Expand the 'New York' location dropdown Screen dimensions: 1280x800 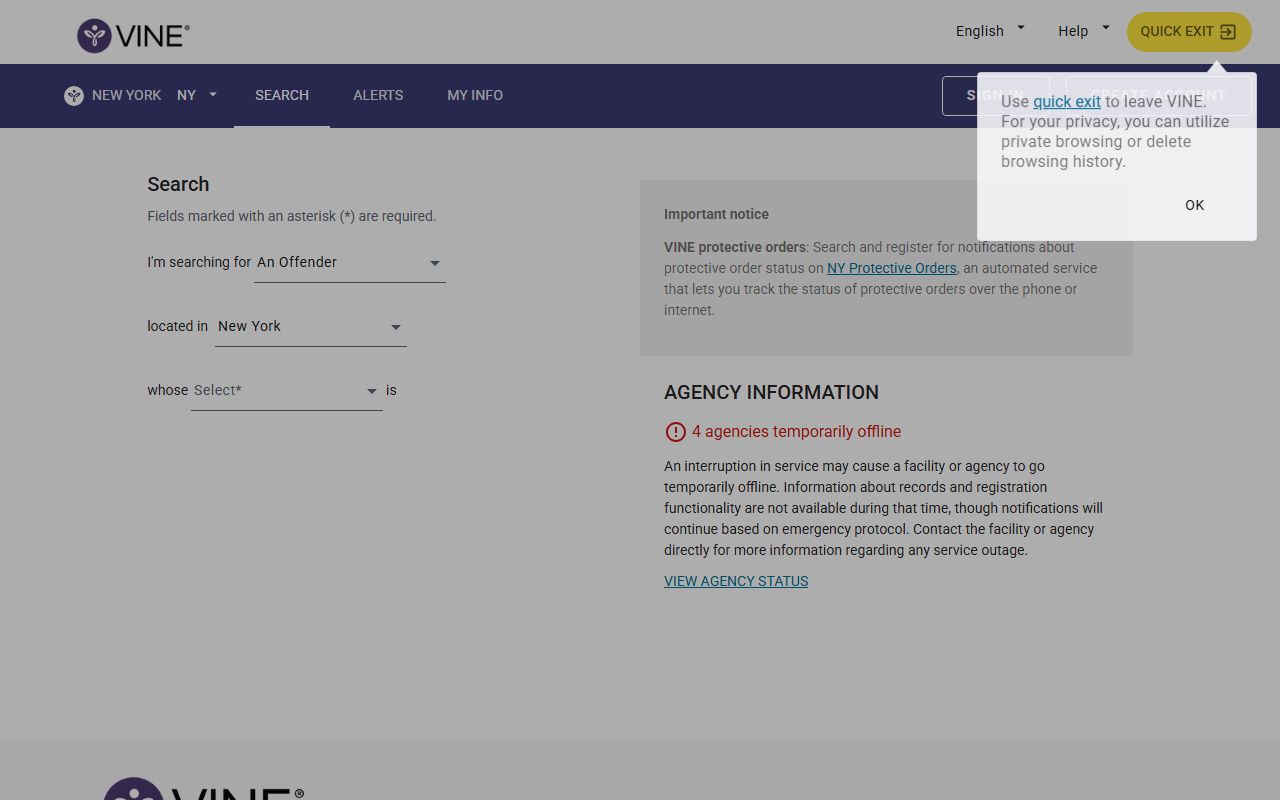(310, 327)
